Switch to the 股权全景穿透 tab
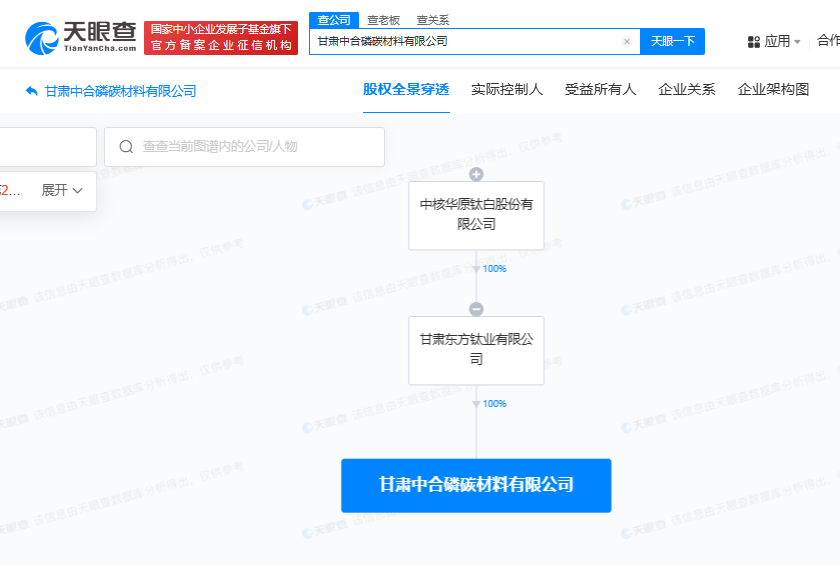Viewport: 840px width, 565px height. tap(406, 89)
